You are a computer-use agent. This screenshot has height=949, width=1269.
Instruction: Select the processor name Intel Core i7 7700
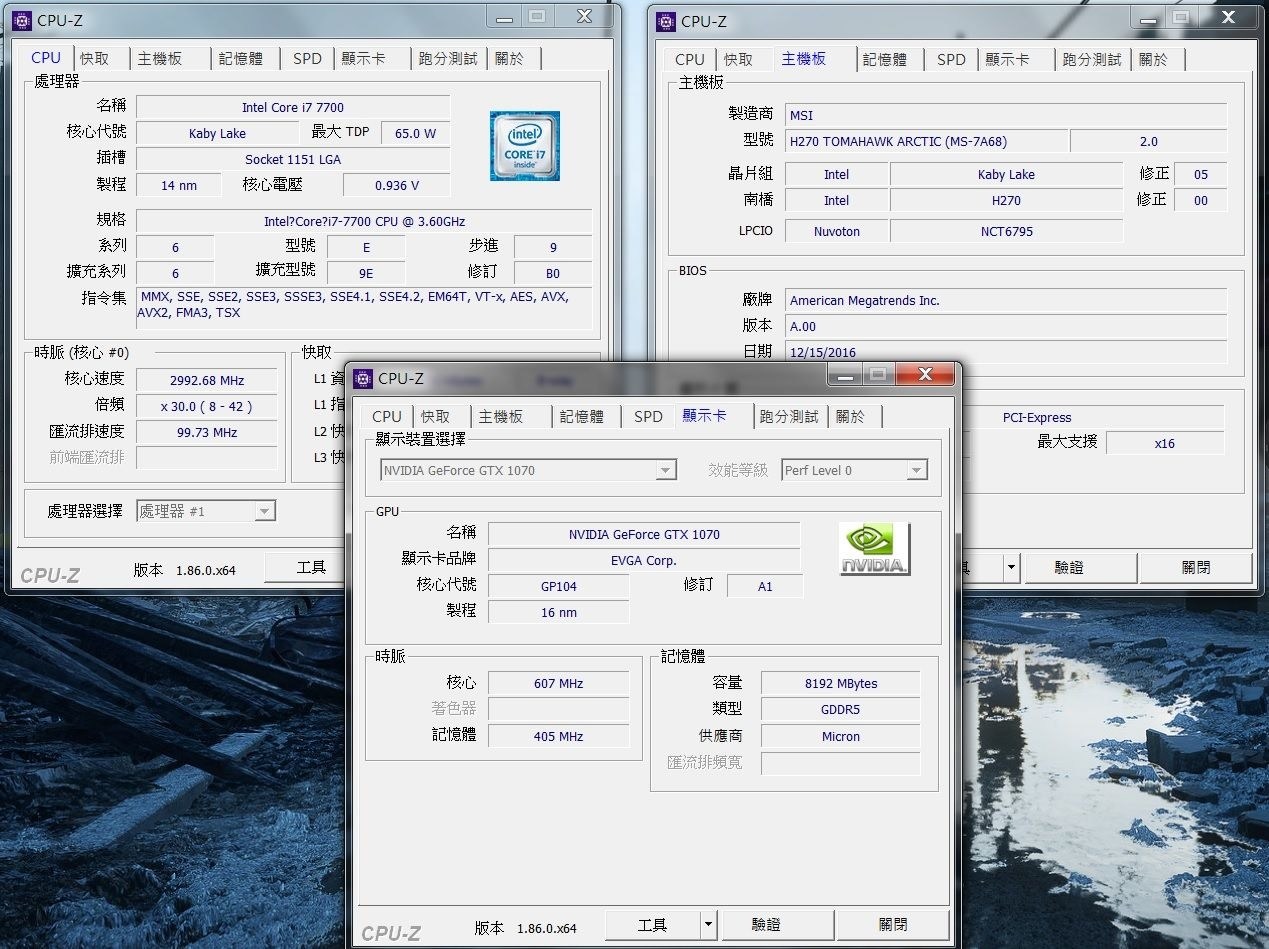click(x=293, y=107)
